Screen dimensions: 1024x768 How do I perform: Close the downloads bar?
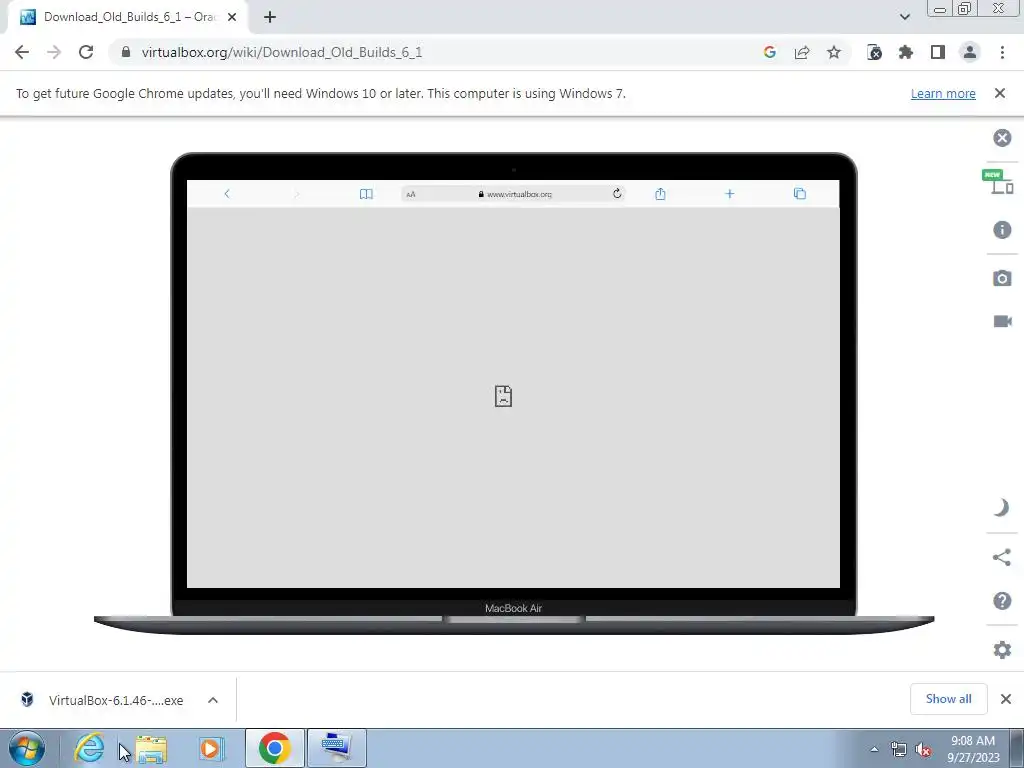pos(1006,699)
